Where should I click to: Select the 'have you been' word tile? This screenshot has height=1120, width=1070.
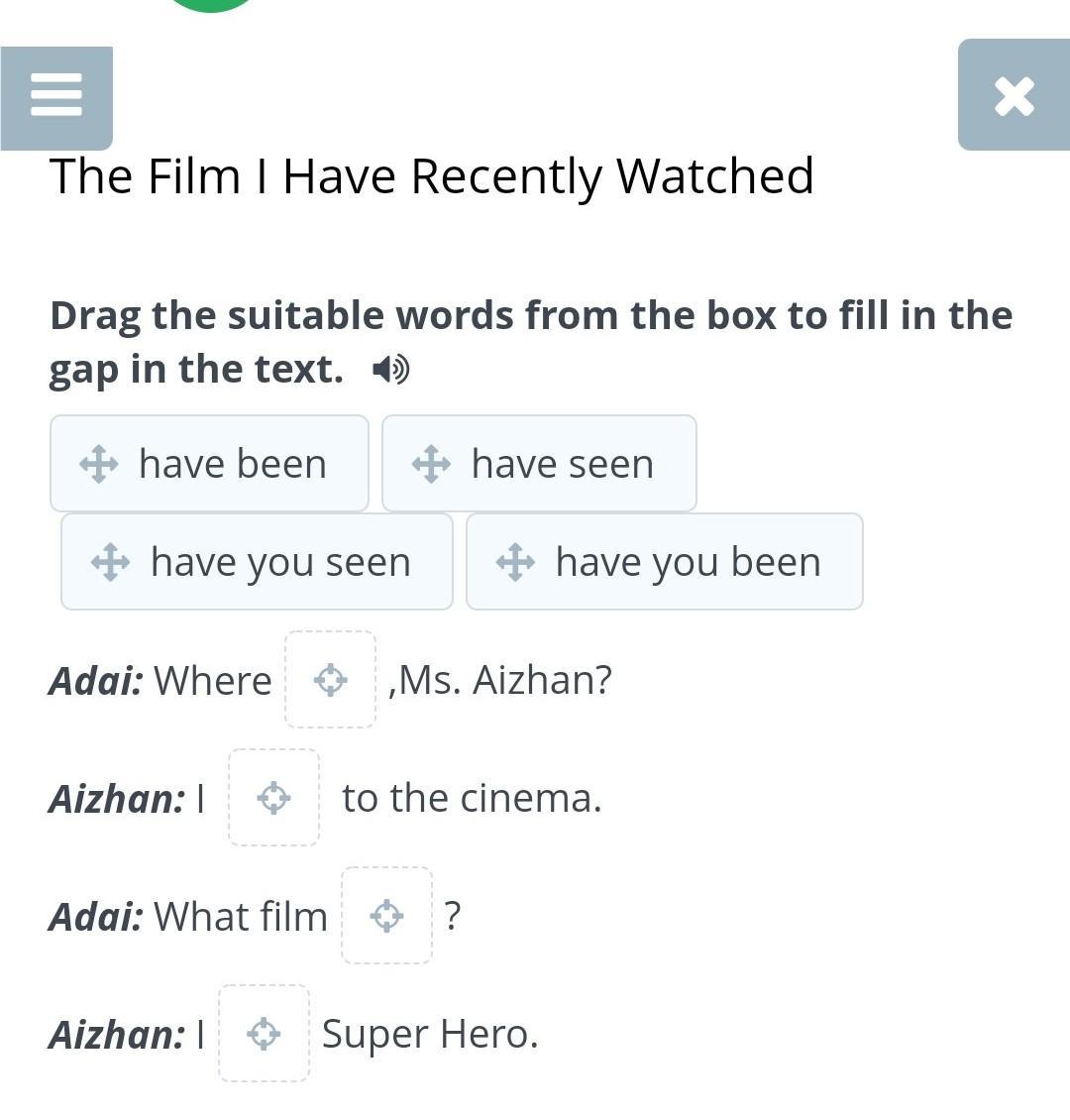tap(665, 561)
